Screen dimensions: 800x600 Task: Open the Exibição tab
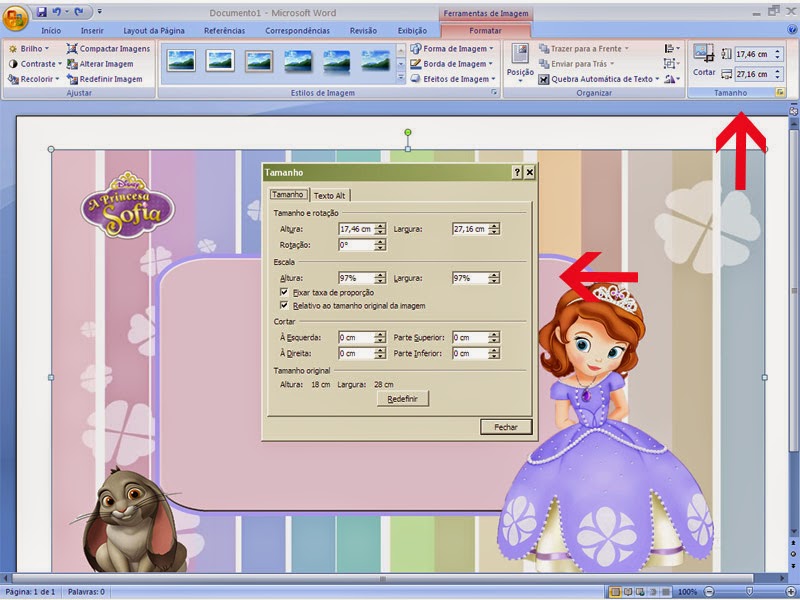[x=412, y=31]
